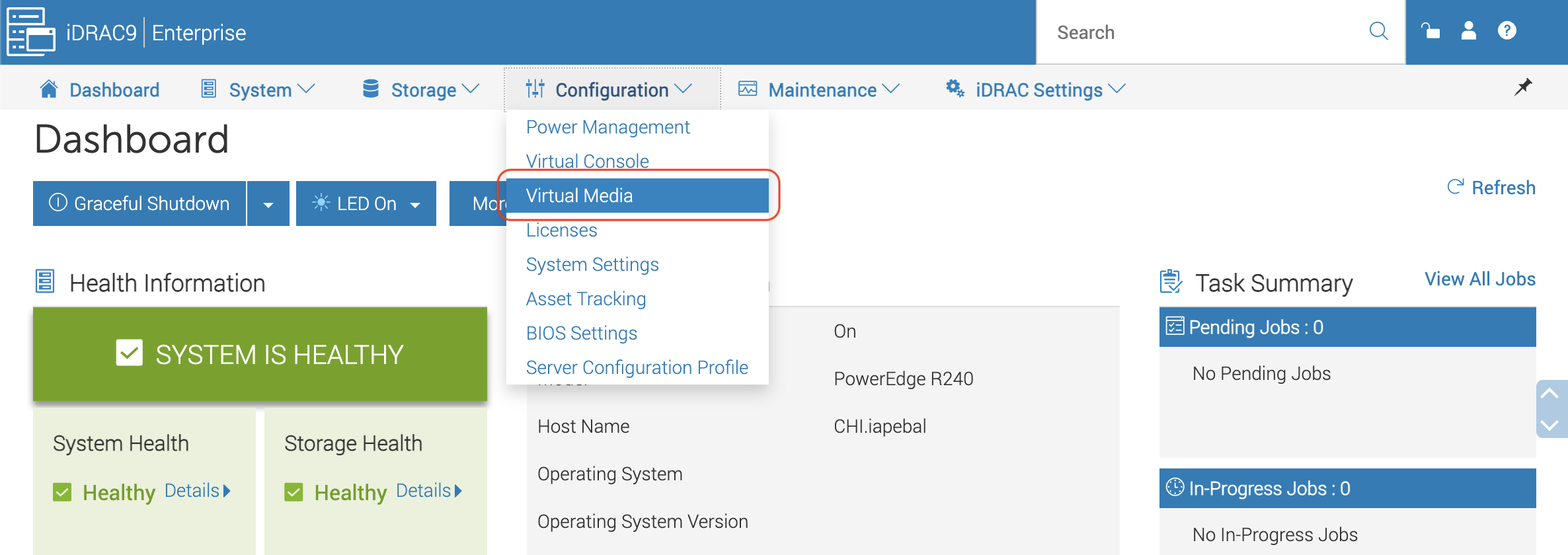The image size is (1568, 555).
Task: Open the LED On dropdown
Action: [x=366, y=203]
